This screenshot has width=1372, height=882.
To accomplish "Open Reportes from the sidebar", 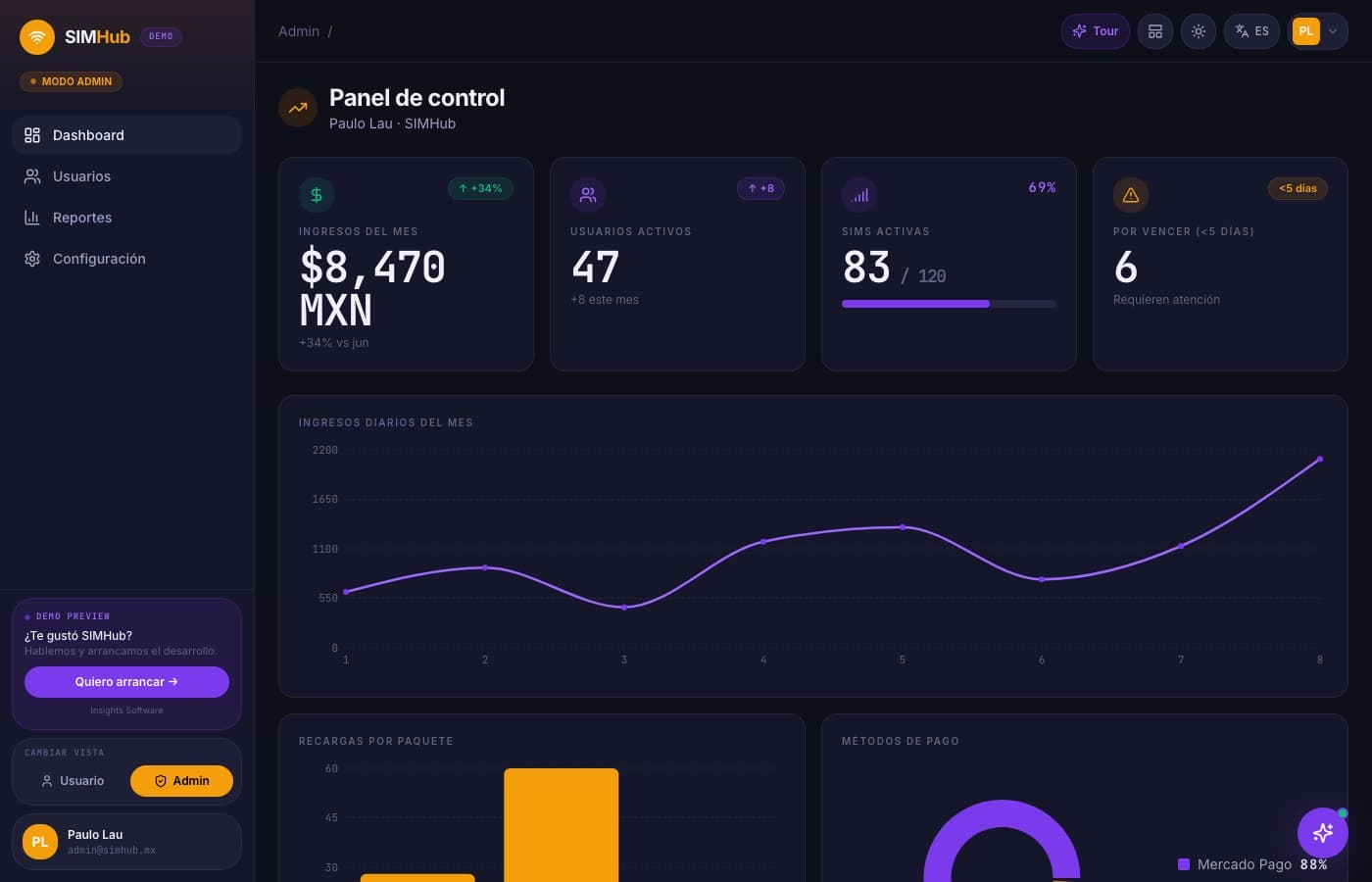I will pos(126,218).
